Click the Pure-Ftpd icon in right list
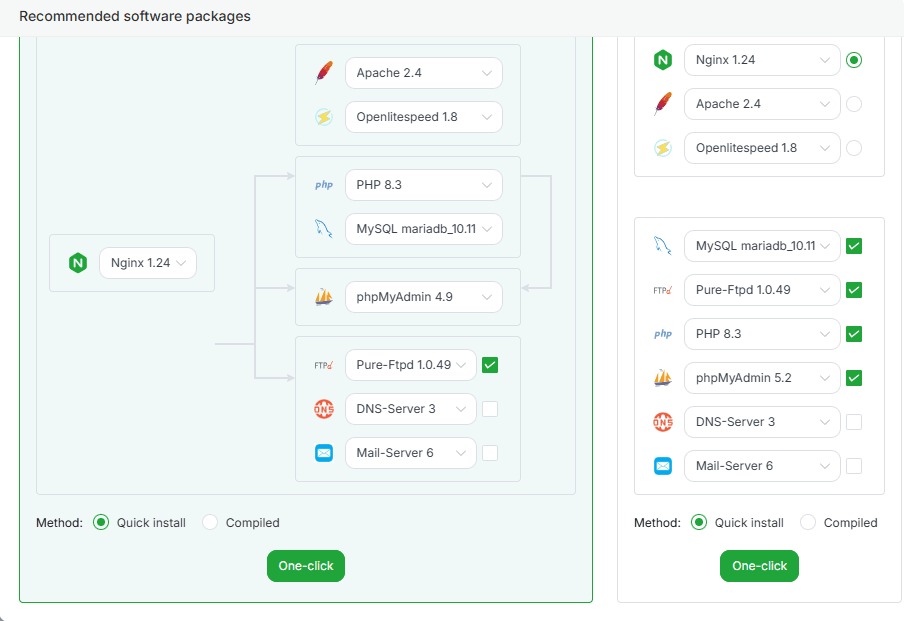 [x=662, y=290]
